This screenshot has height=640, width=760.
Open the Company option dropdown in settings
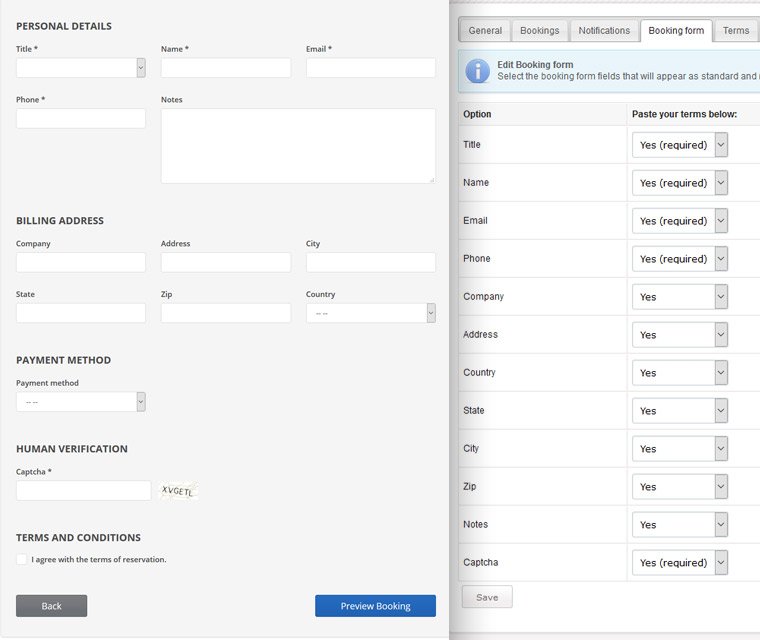tap(680, 297)
